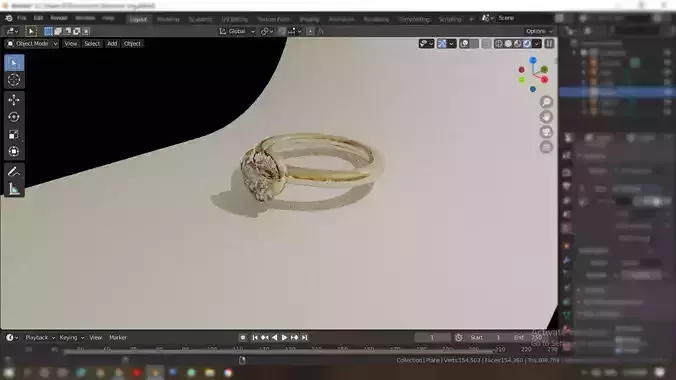Viewport: 676px width, 380px height.
Task: Open the viewport Add menu
Action: coord(112,44)
